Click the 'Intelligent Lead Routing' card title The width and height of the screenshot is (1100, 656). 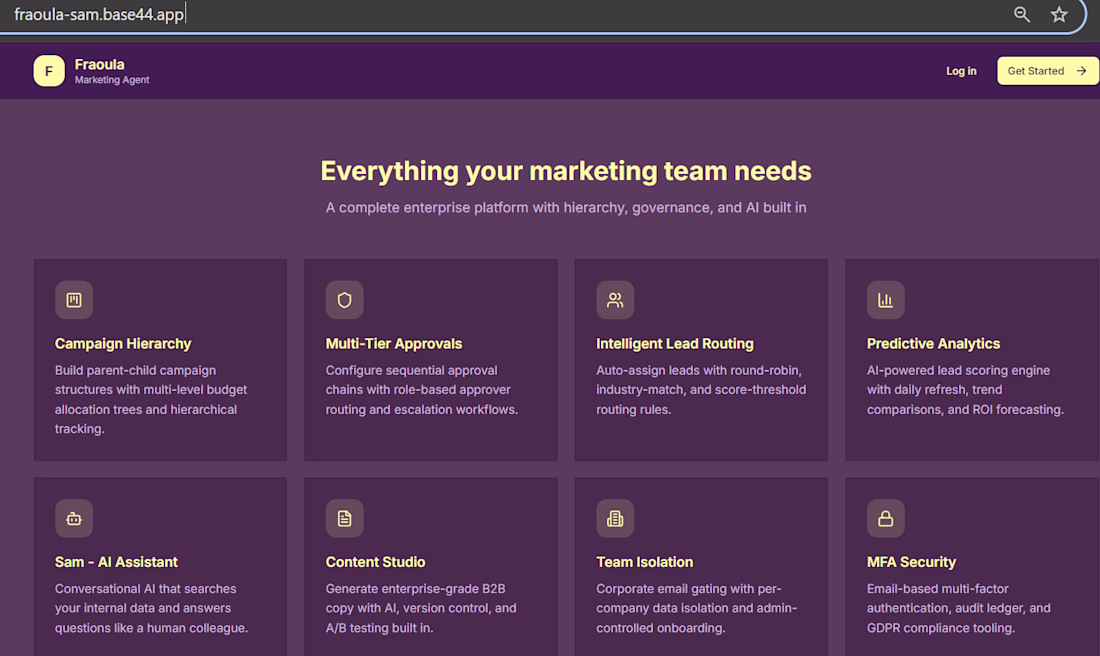pos(675,344)
